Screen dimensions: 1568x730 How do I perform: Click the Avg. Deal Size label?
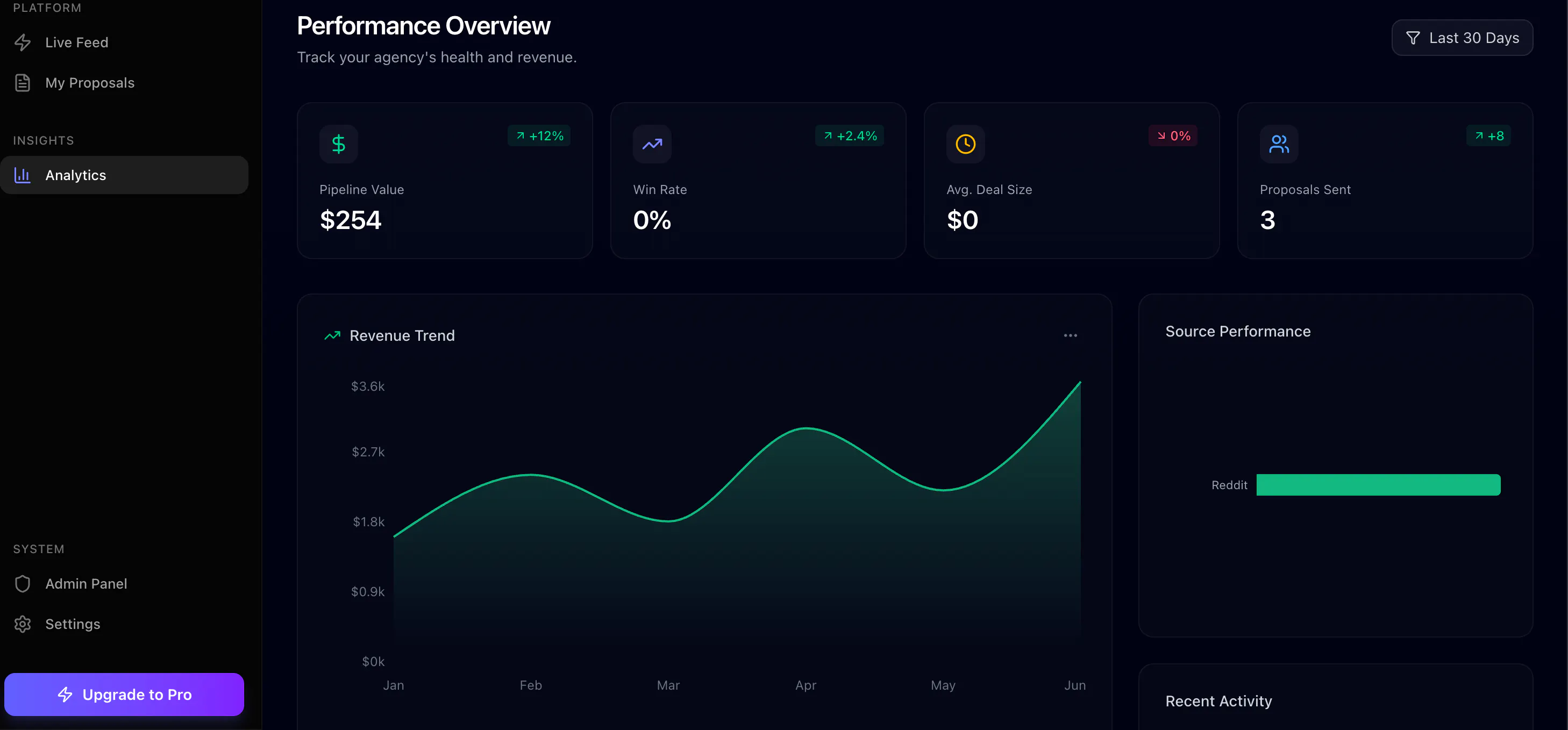coord(989,190)
